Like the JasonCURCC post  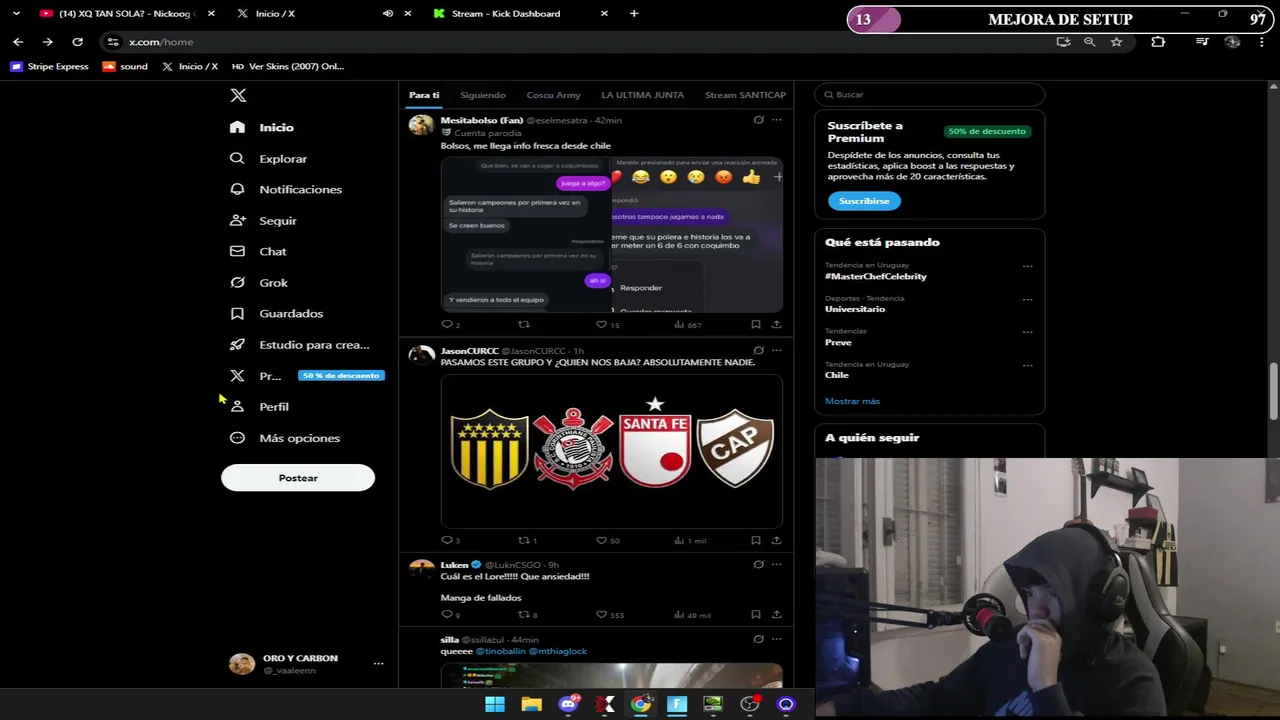coord(601,540)
